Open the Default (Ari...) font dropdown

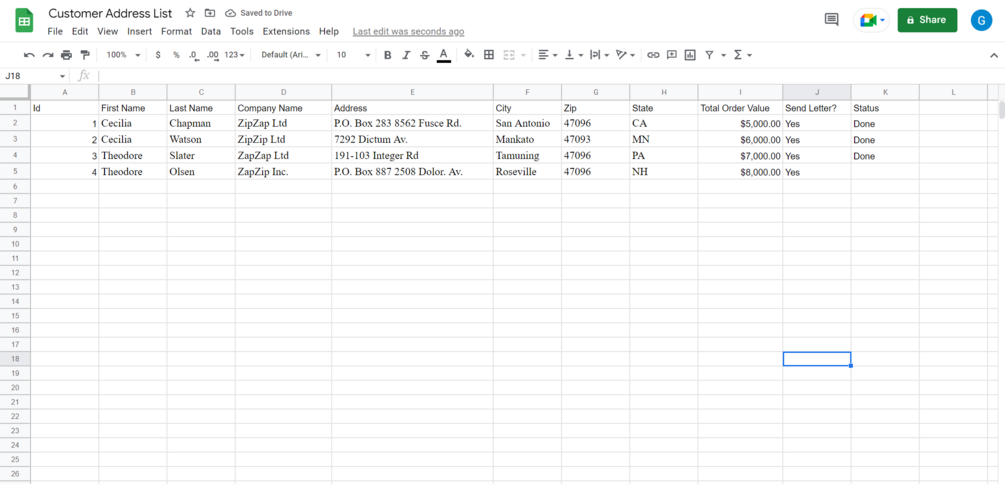point(291,55)
